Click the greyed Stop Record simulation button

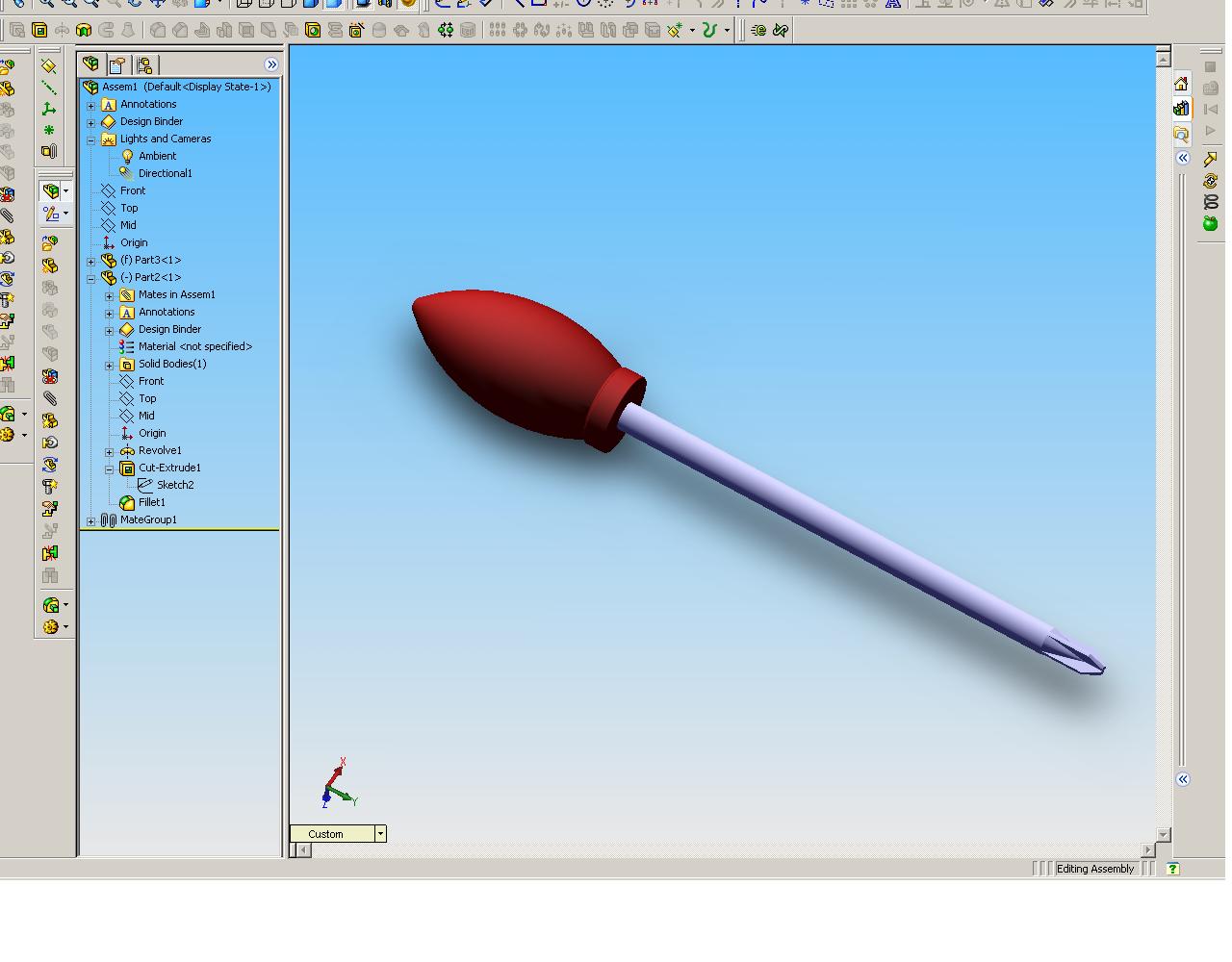1211,66
